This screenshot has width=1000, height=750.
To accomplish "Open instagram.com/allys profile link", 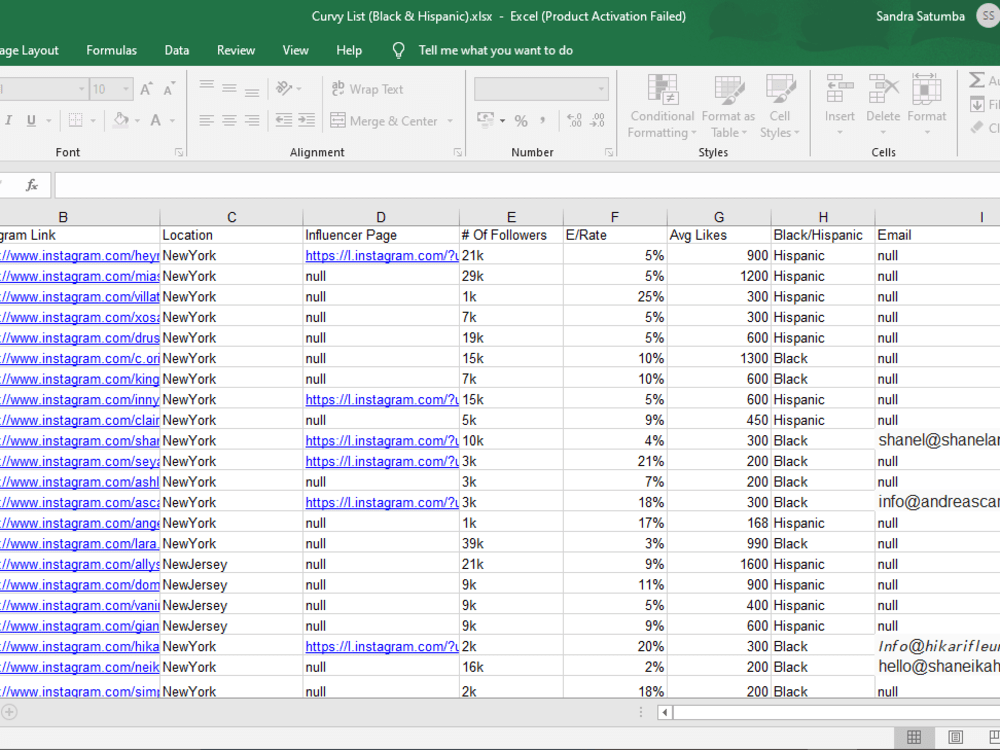I will click(x=80, y=564).
